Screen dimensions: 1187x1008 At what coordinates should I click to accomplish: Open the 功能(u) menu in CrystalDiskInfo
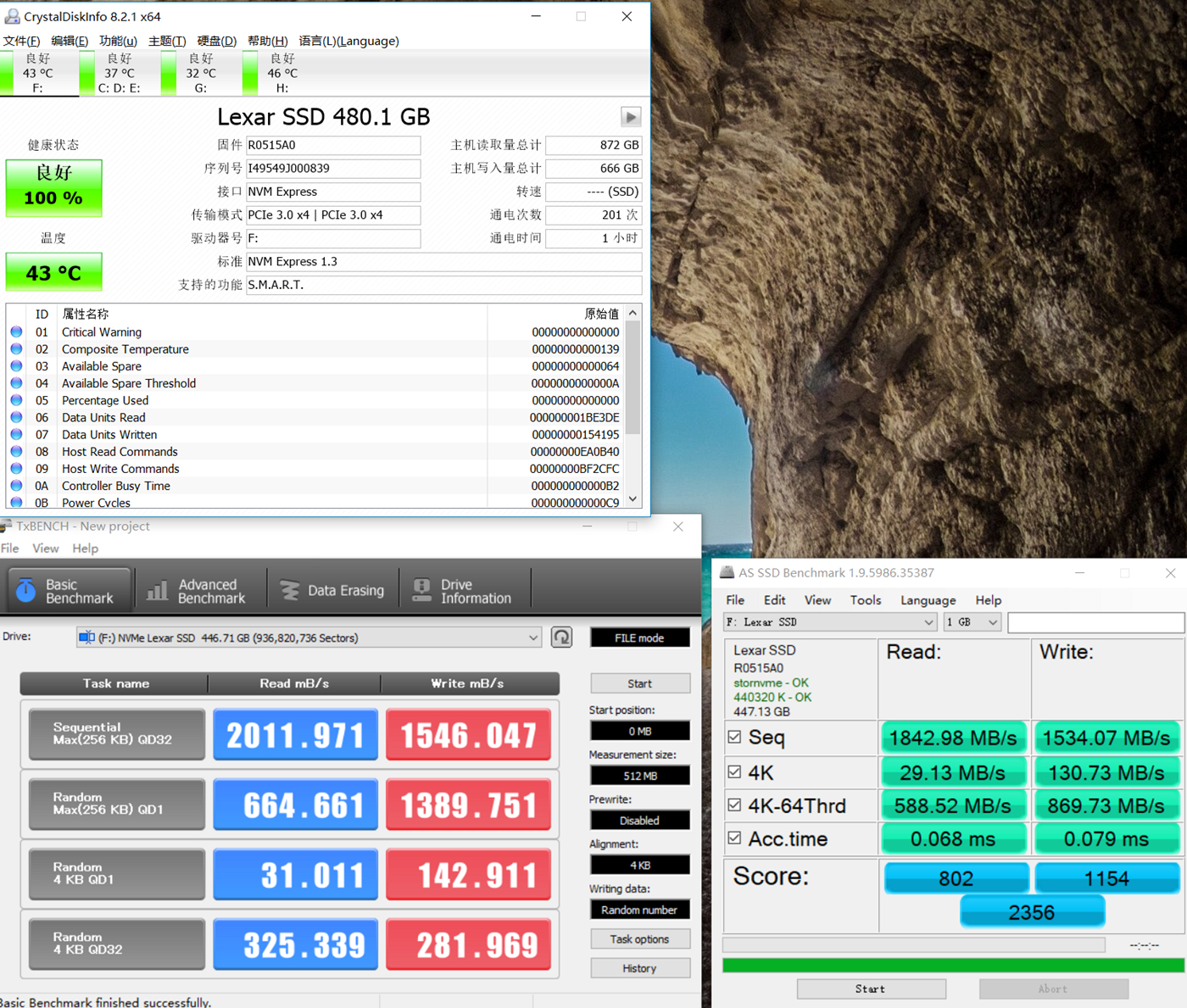click(118, 41)
